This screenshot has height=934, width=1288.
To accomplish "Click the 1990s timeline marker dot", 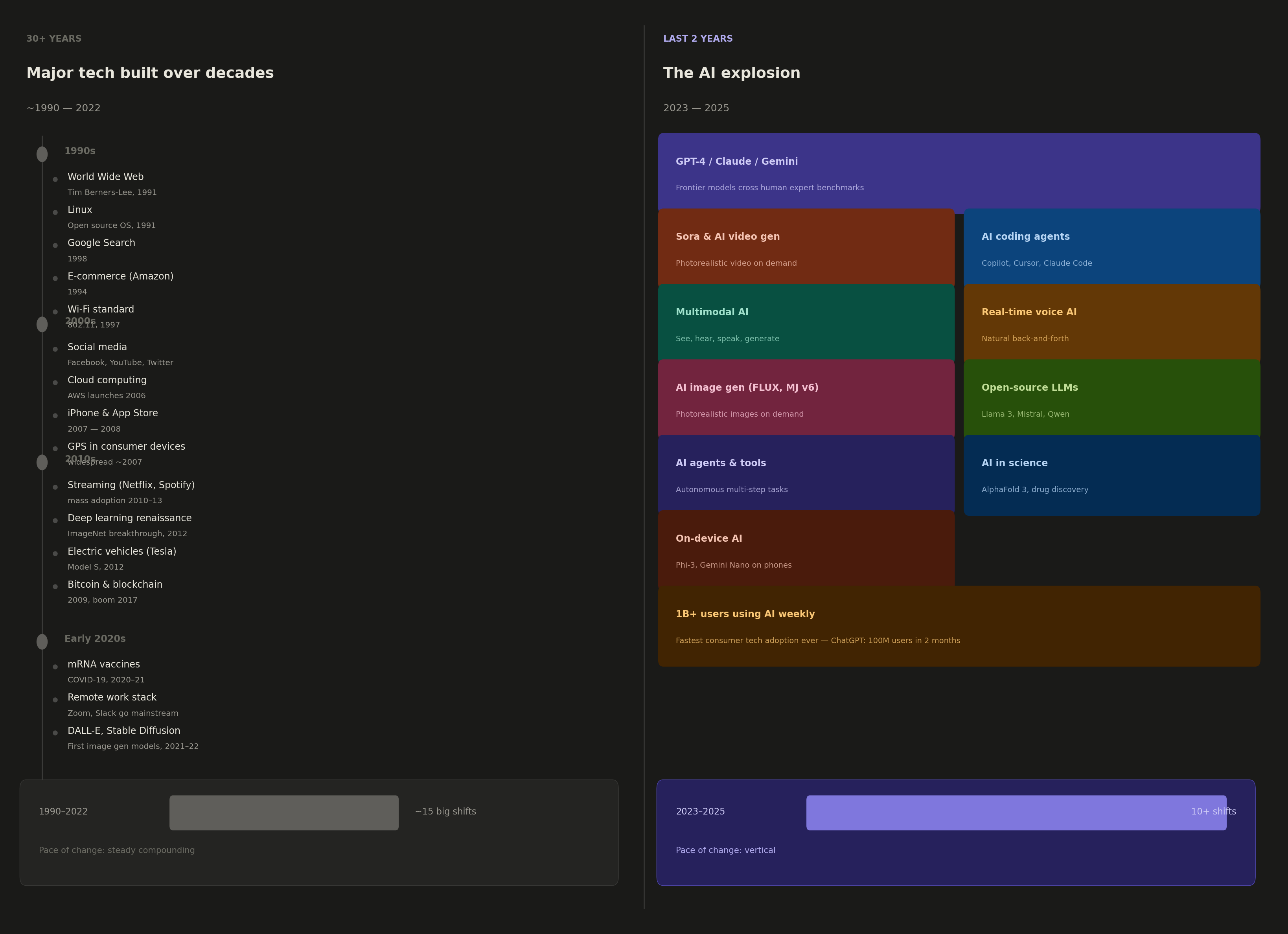I will [x=42, y=154].
